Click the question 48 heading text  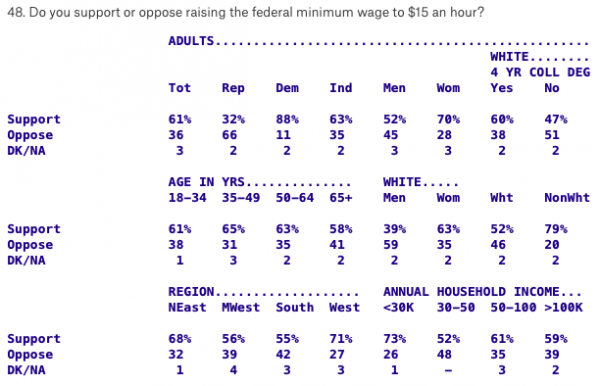[246, 13]
